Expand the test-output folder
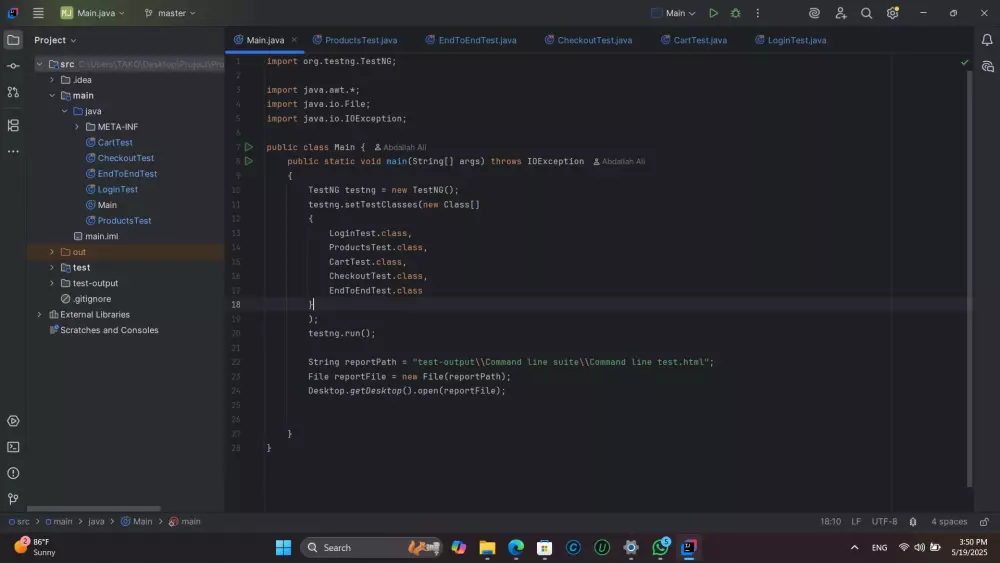 (x=52, y=283)
